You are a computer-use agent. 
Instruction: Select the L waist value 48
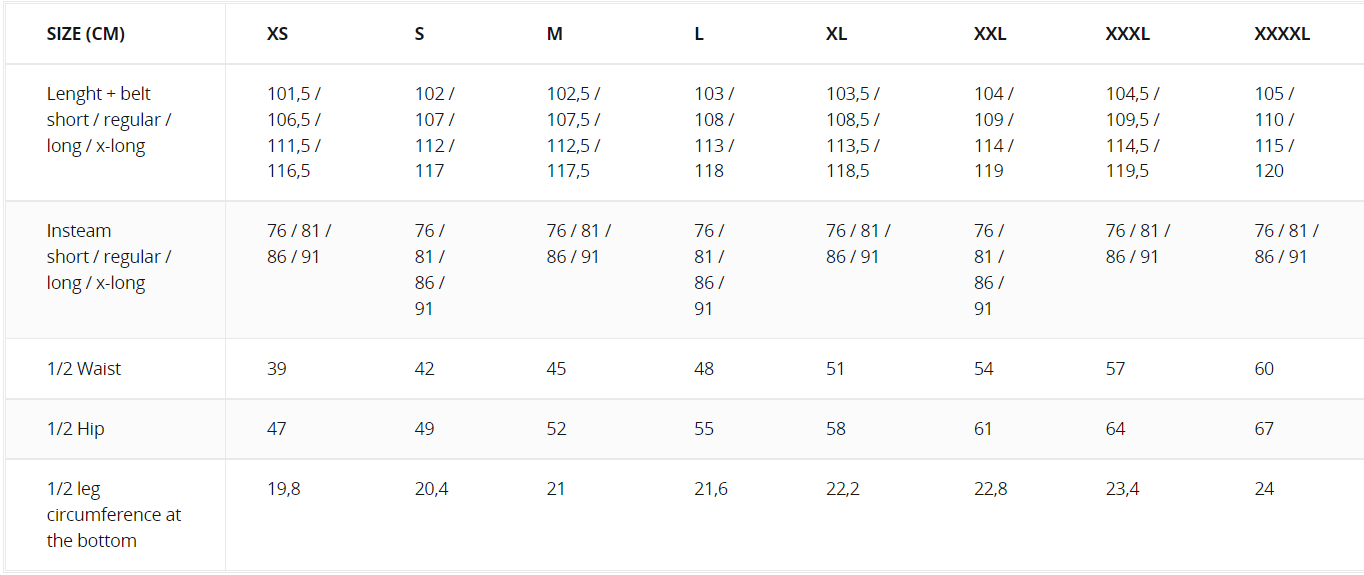coord(704,369)
